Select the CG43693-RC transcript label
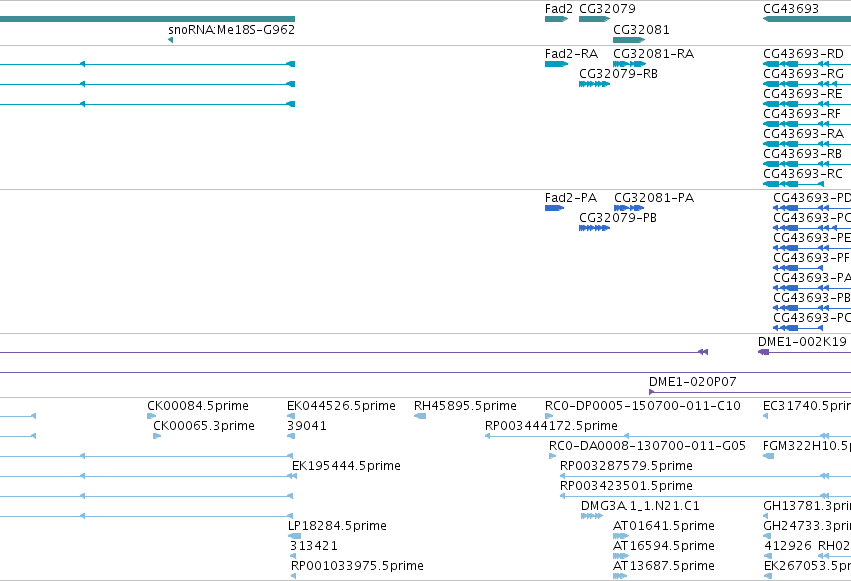Image resolution: width=851 pixels, height=581 pixels. [x=803, y=174]
